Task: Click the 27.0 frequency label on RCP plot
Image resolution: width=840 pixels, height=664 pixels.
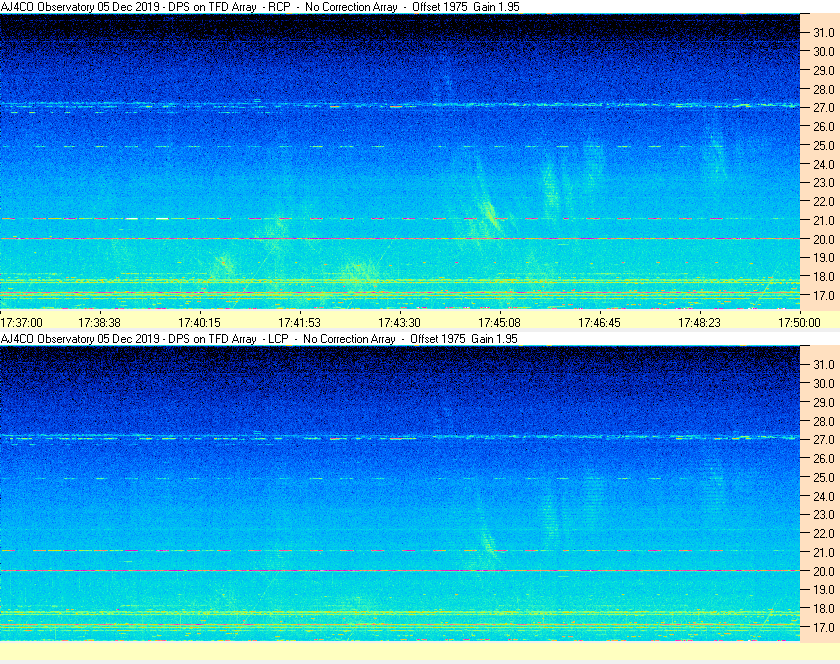Action: coord(824,108)
